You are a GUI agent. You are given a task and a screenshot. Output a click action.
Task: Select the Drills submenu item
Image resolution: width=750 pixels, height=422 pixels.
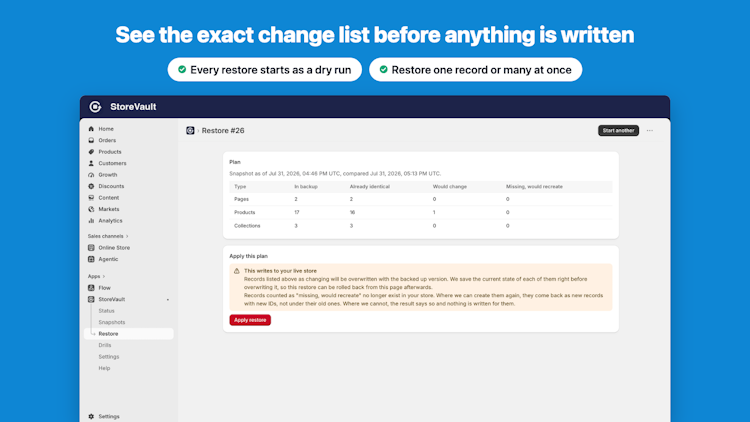[105, 345]
